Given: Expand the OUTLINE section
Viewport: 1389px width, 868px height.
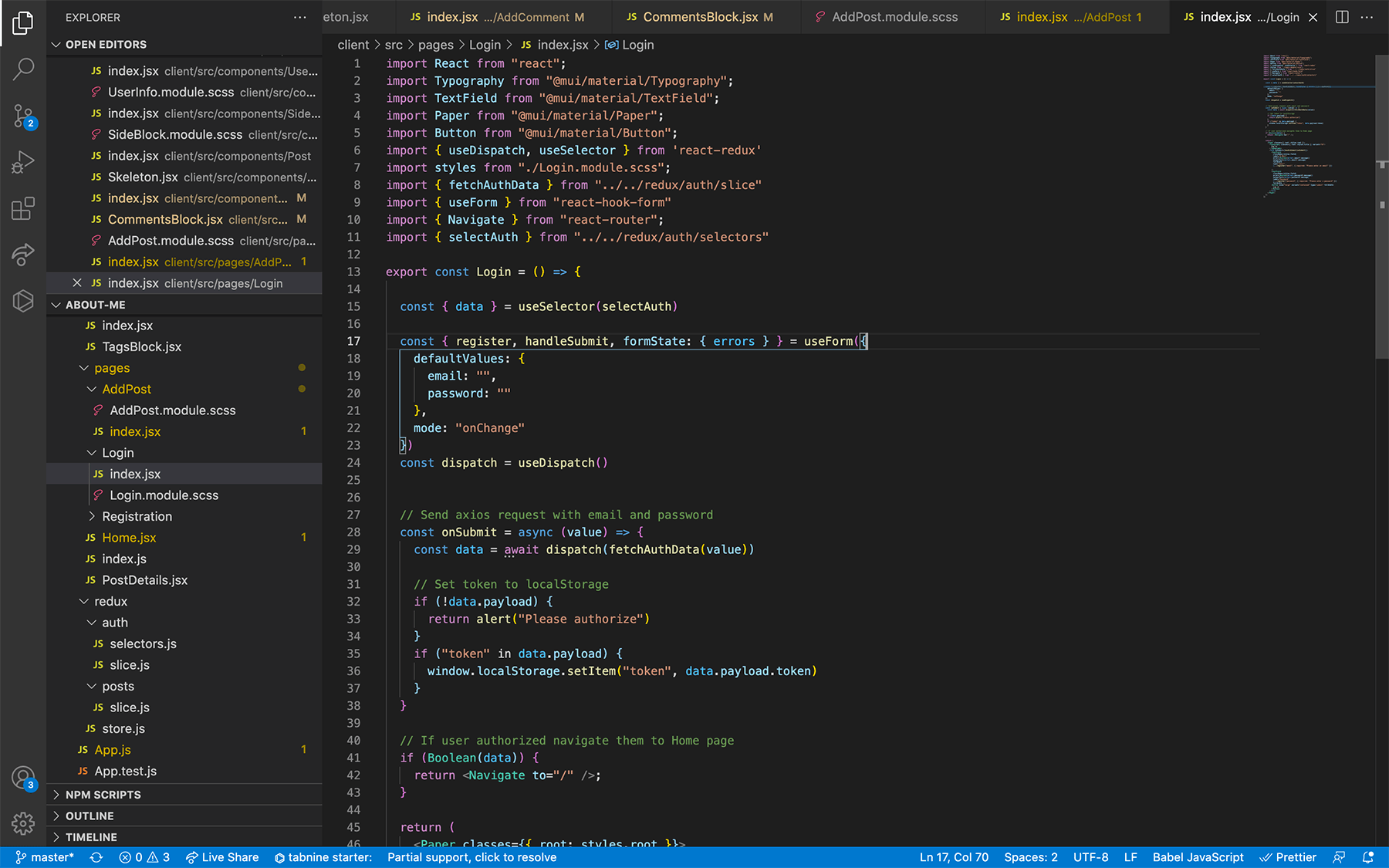Looking at the screenshot, I should coord(184,816).
